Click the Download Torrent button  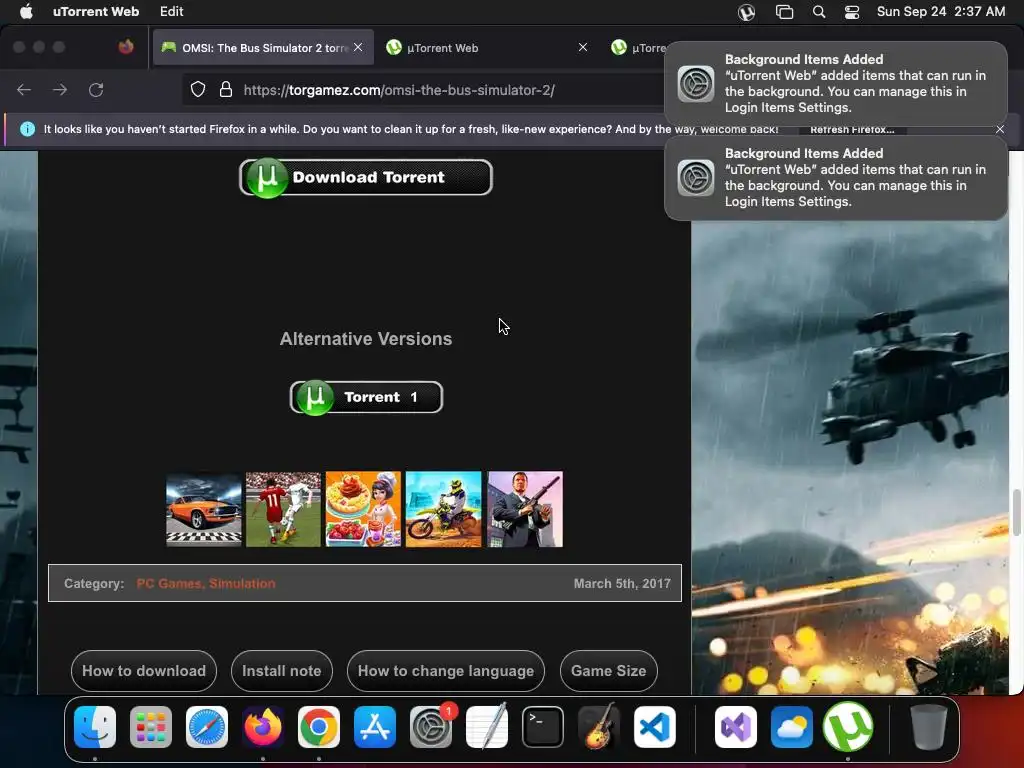(366, 177)
